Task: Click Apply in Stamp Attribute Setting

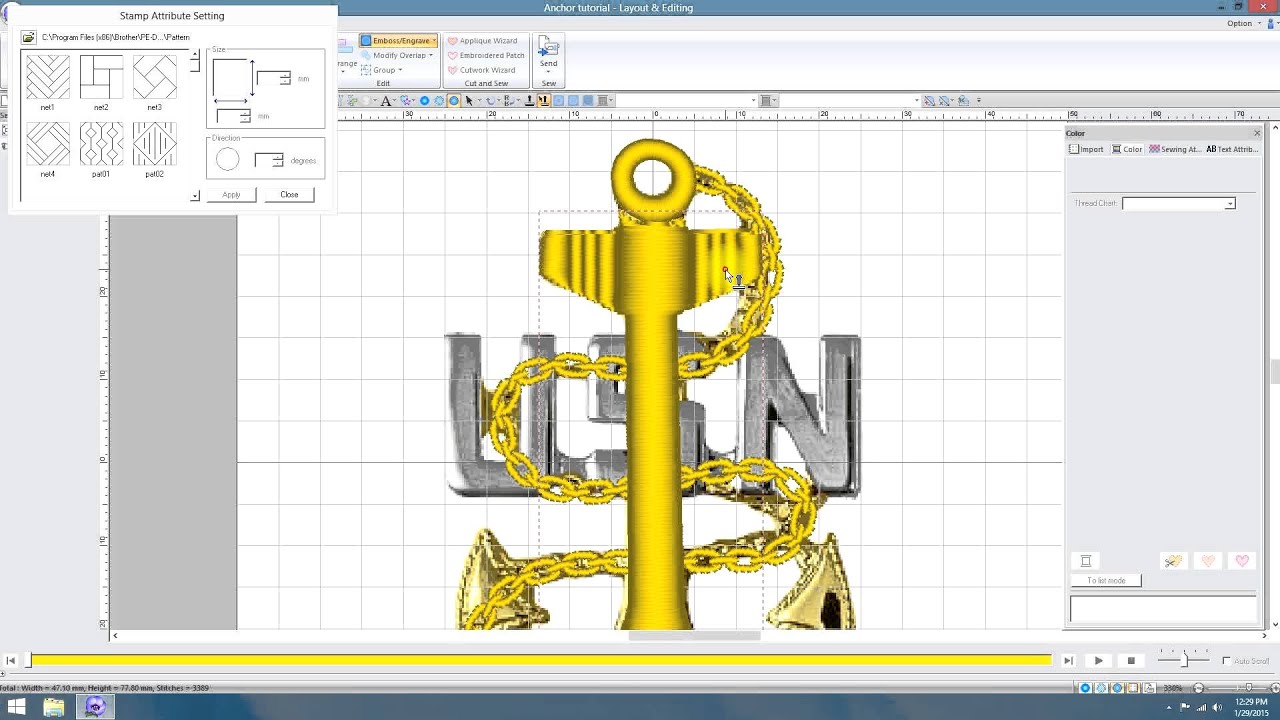Action: [231, 194]
